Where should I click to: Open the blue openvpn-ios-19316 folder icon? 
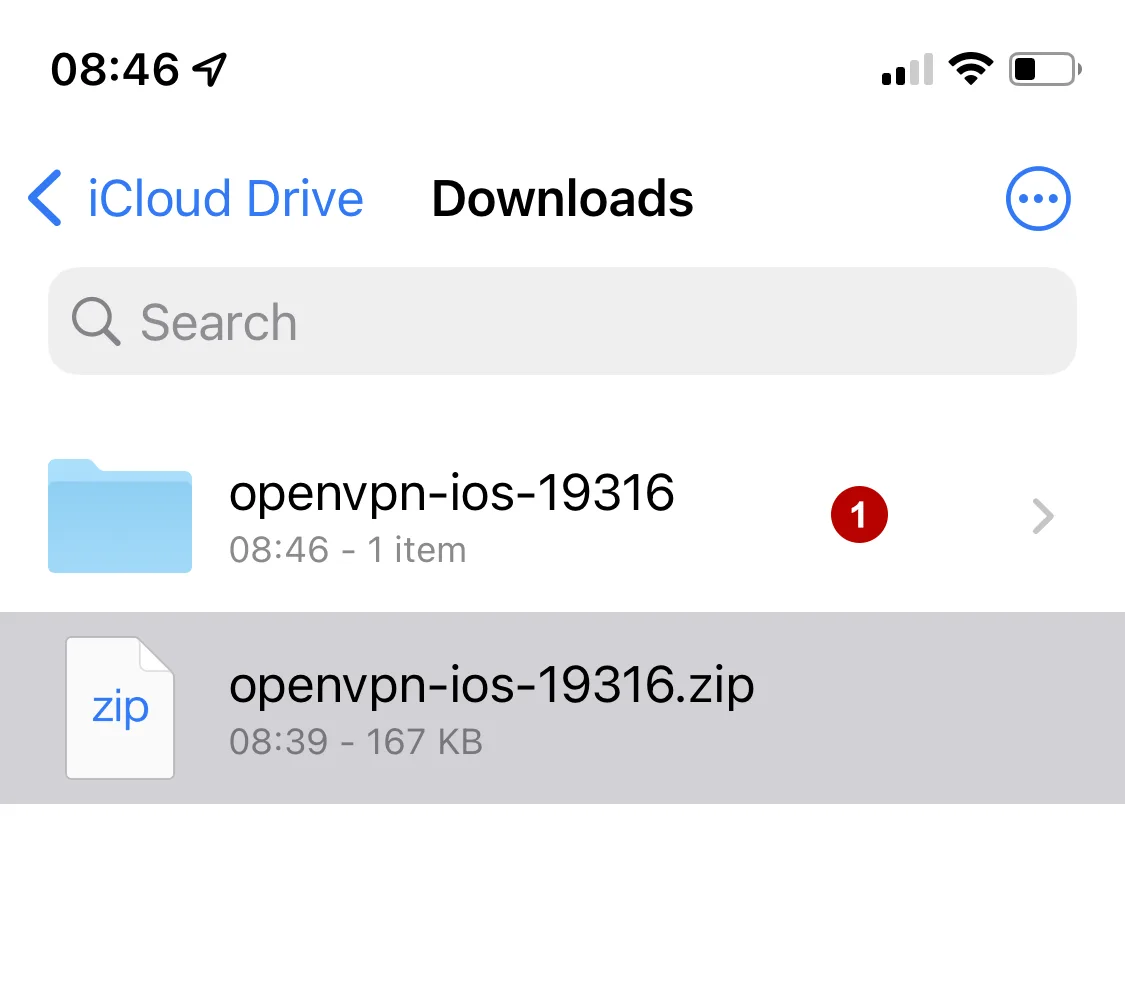pos(119,516)
